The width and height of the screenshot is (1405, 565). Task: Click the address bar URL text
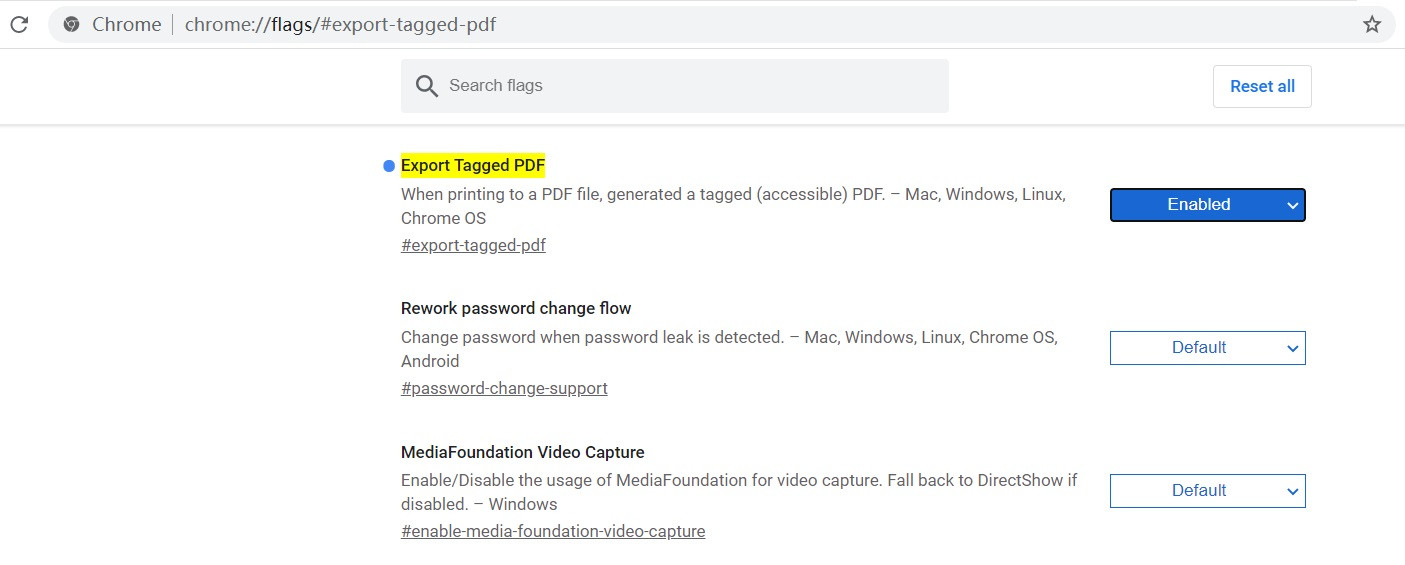click(x=340, y=25)
